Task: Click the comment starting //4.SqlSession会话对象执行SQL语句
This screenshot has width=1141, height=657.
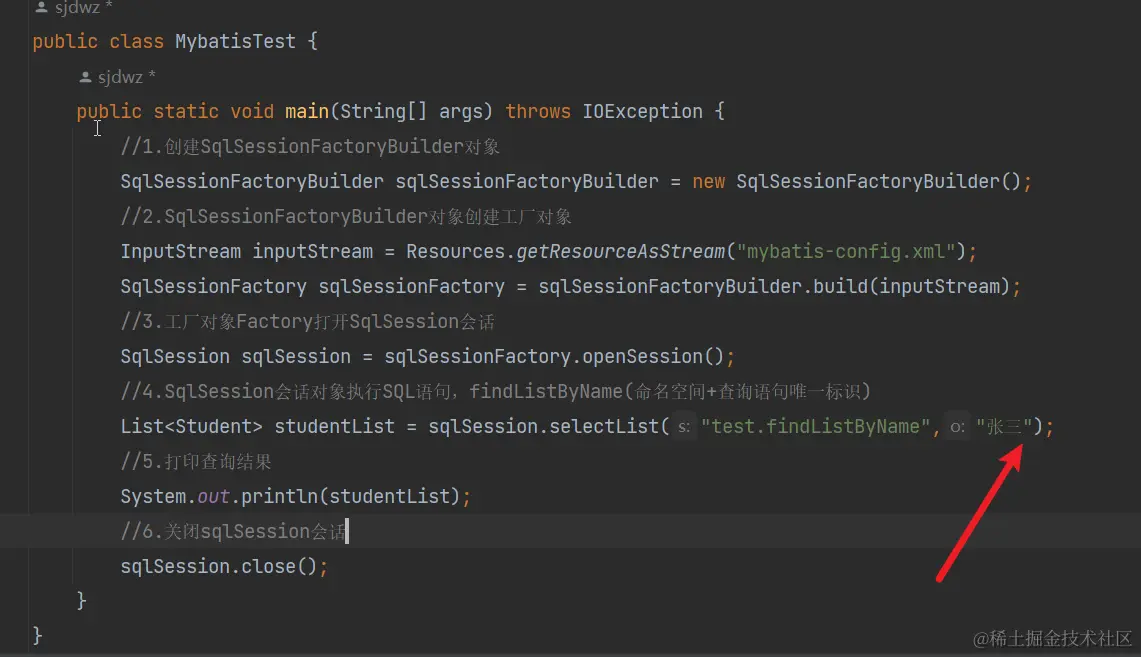Action: (x=496, y=391)
